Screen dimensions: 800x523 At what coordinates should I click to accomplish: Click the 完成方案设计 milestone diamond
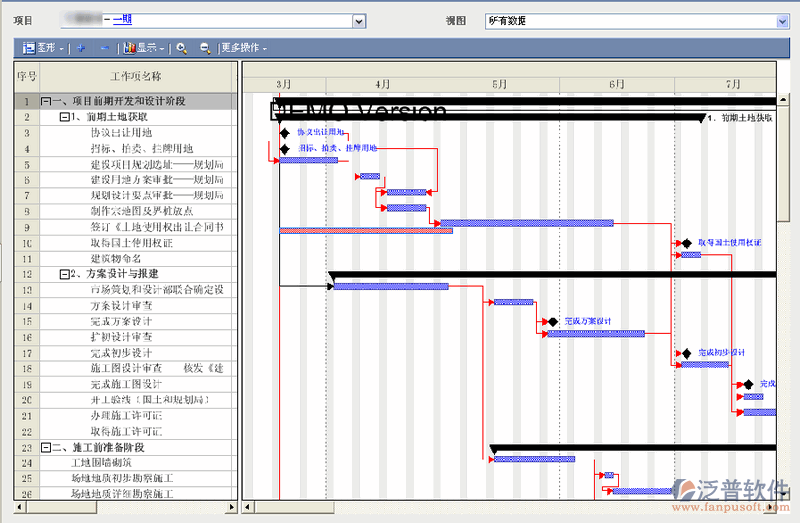[x=552, y=322]
